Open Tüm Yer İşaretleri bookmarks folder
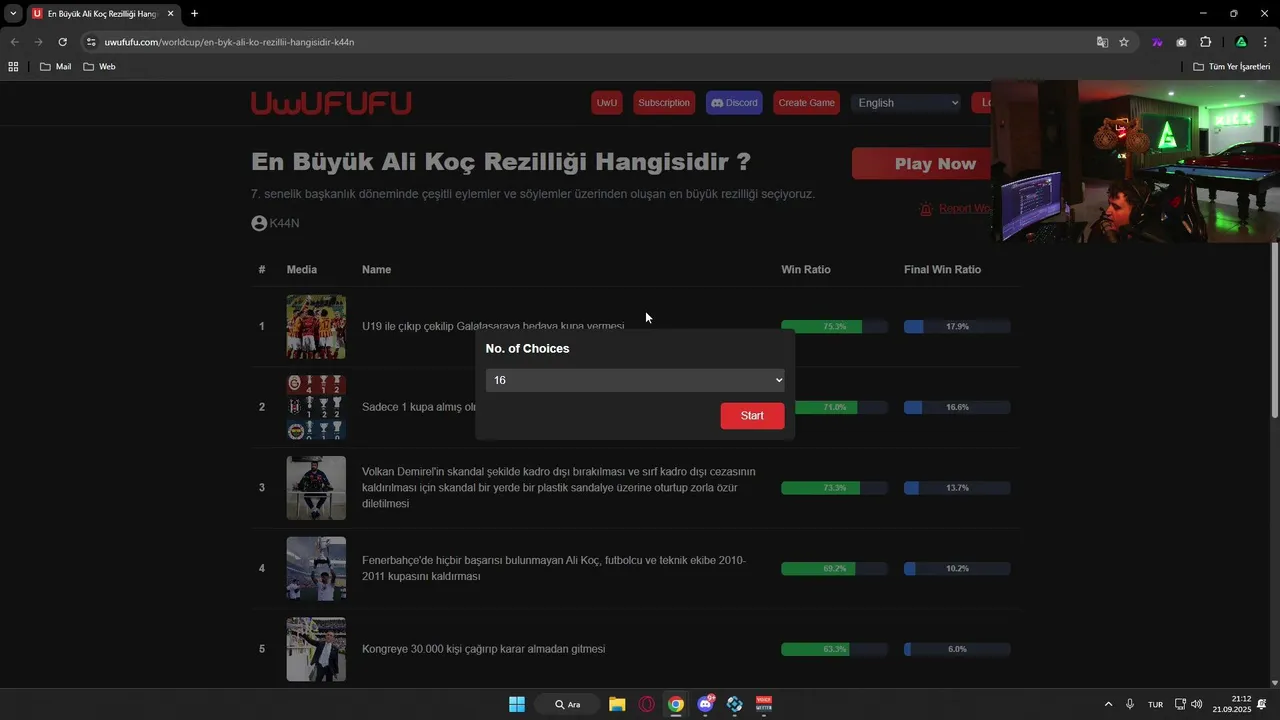1280x720 pixels. click(1231, 67)
